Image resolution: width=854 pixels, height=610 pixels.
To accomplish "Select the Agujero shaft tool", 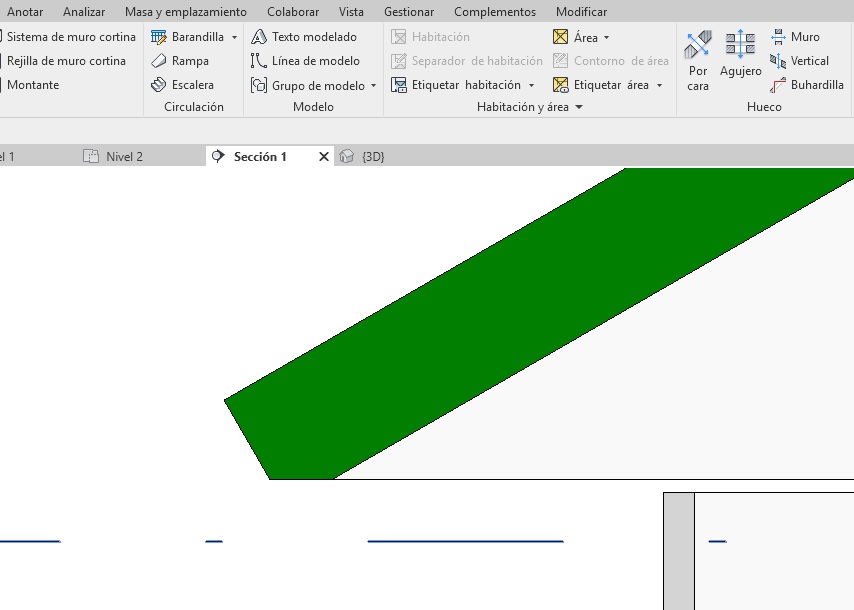I will [x=740, y=55].
